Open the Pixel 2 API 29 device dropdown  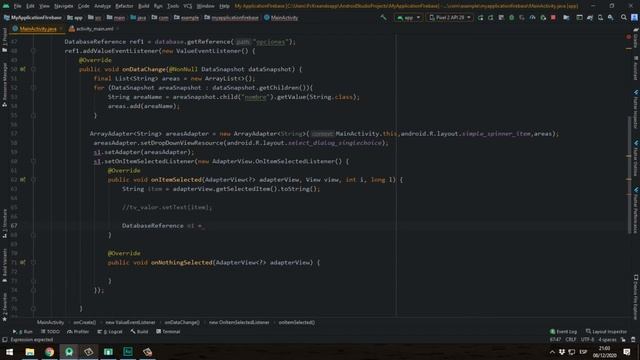(x=450, y=18)
